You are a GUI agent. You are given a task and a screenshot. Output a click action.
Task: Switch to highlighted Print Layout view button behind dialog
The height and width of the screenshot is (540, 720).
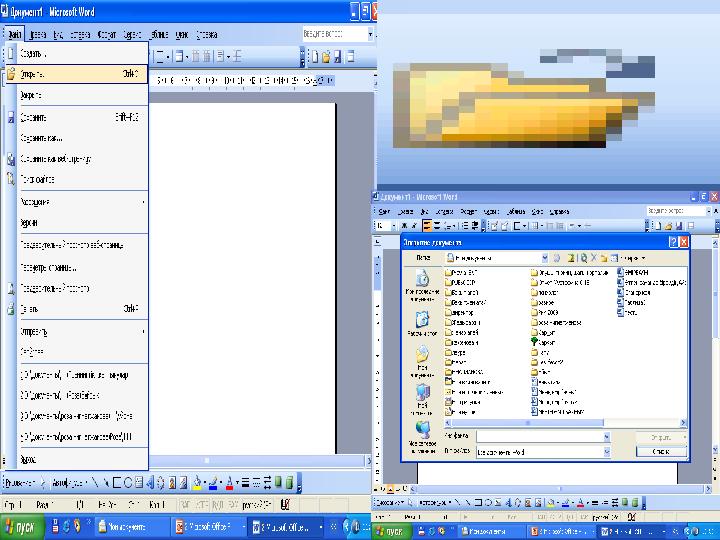click(390, 489)
